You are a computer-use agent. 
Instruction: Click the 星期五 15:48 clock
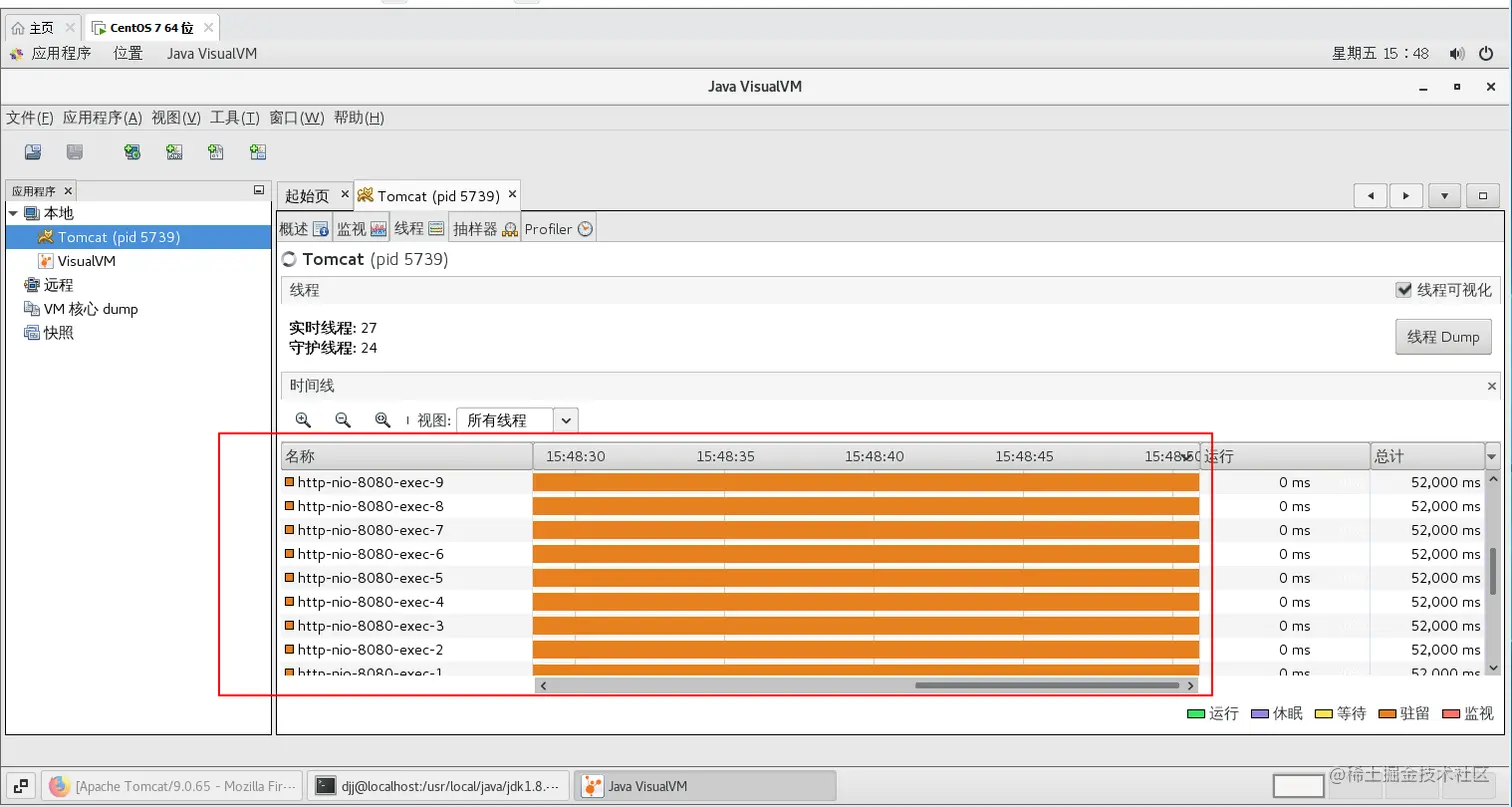click(x=1380, y=54)
